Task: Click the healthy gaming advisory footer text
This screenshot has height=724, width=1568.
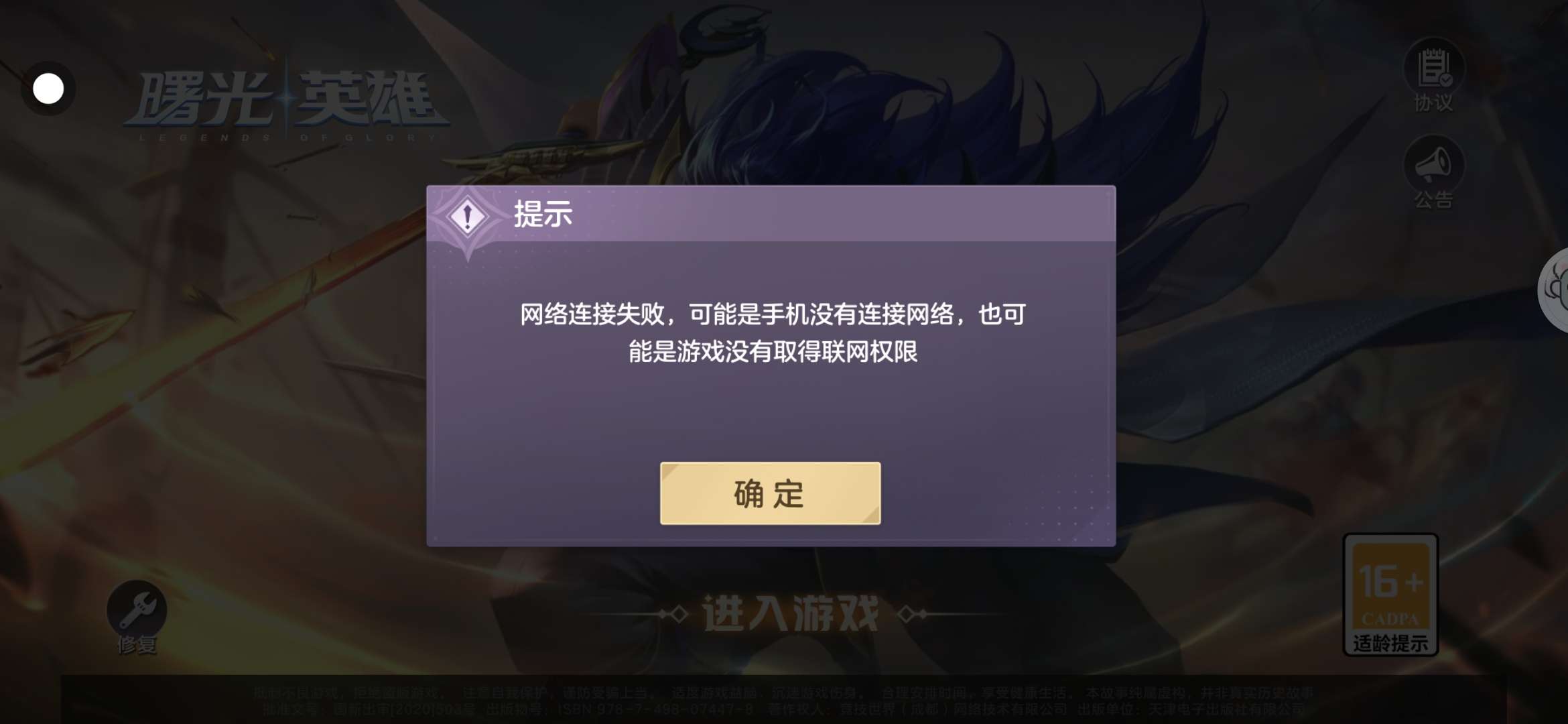Action: [x=783, y=692]
